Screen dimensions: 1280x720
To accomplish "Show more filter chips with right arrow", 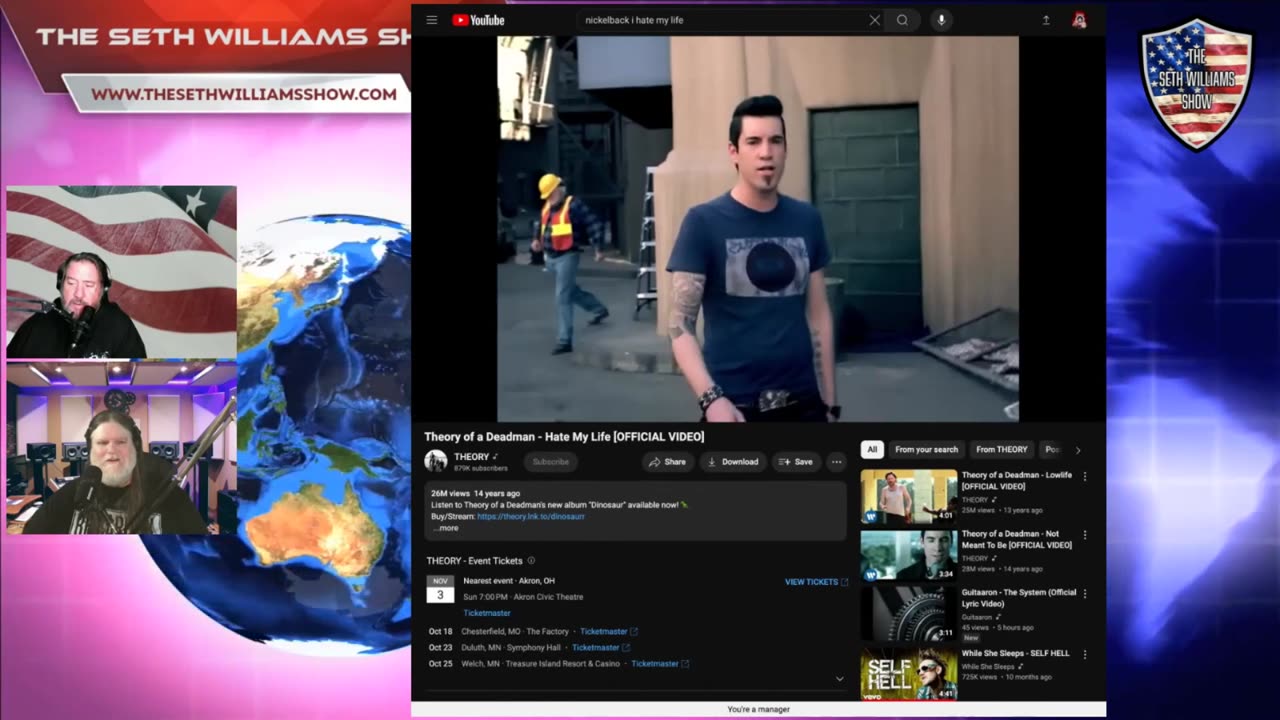I will pos(1077,450).
